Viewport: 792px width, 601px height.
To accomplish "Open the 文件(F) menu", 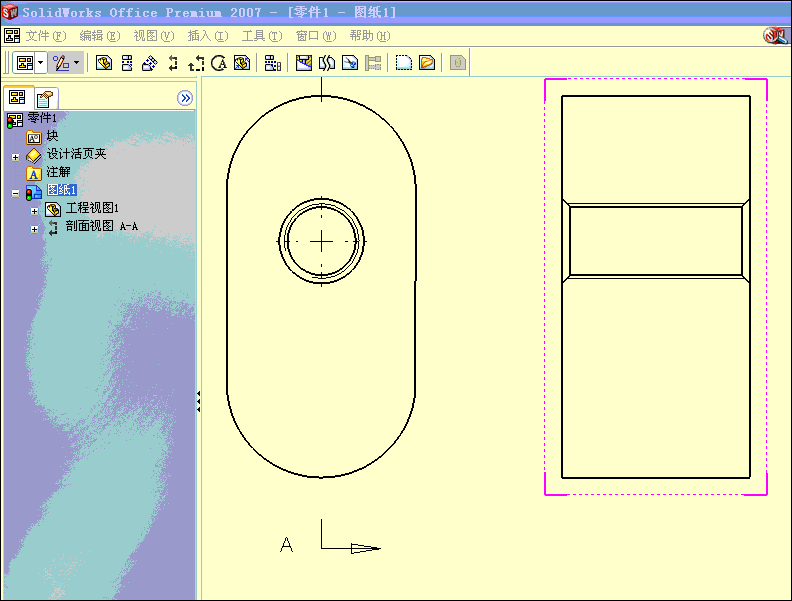I will (46, 36).
